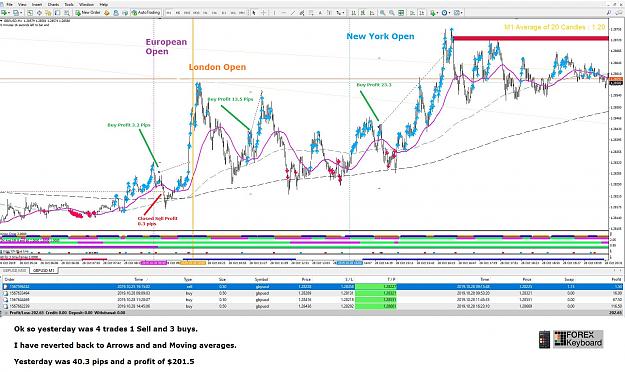Toggle the Chart Shift icon

421,13
